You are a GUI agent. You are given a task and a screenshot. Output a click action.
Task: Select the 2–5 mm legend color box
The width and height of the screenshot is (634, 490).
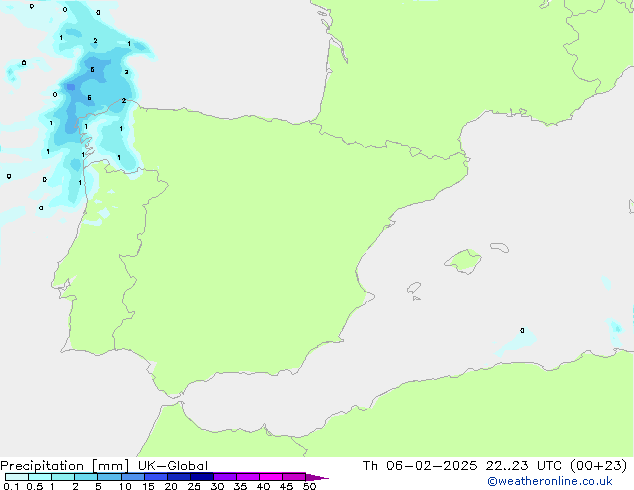tap(86, 477)
